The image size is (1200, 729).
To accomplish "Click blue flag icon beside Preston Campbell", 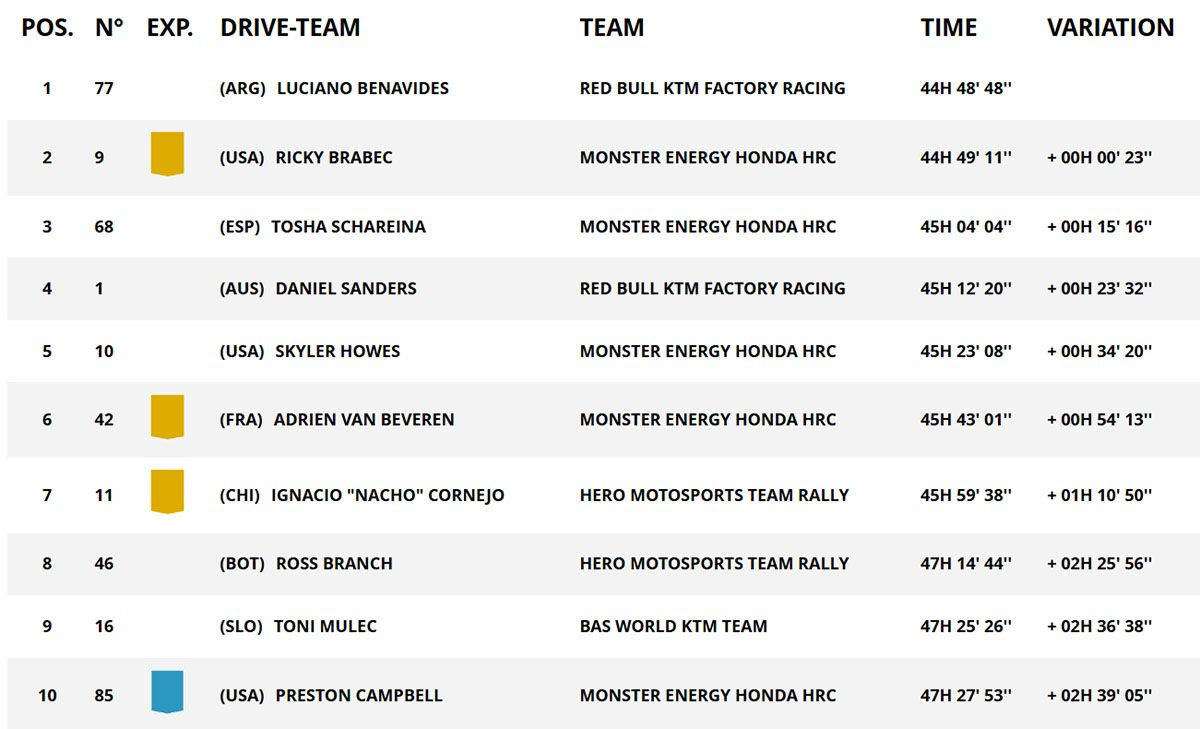I will 167,692.
